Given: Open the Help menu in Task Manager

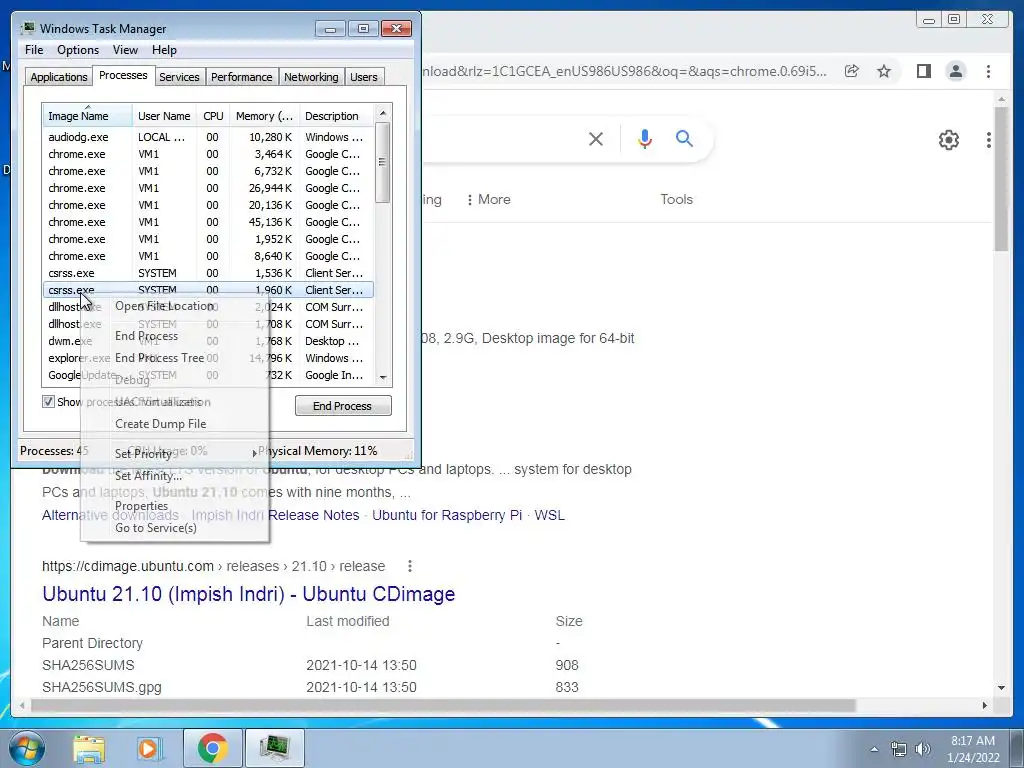Looking at the screenshot, I should (x=164, y=50).
